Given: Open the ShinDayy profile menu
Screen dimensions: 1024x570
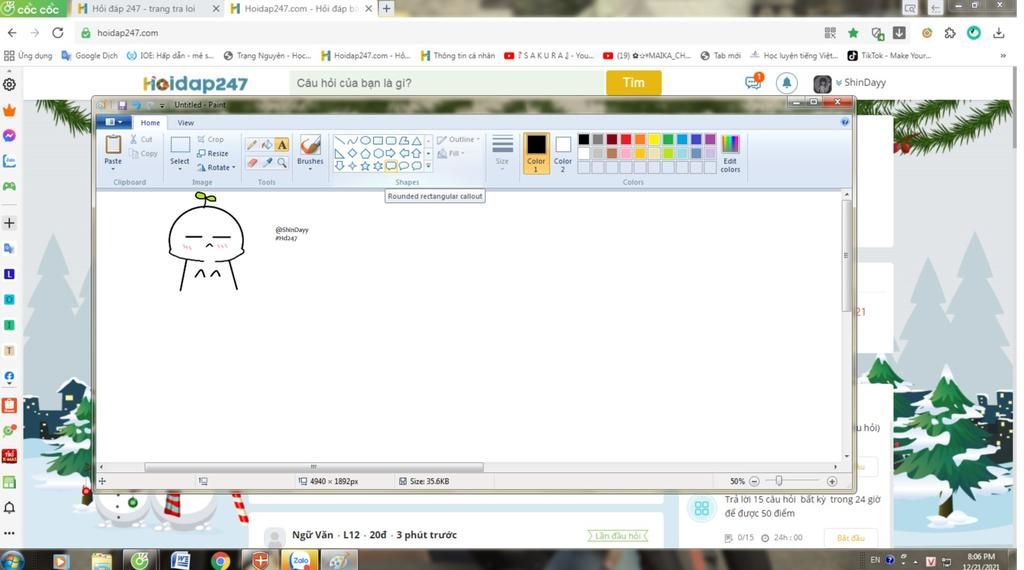Looking at the screenshot, I should tap(850, 83).
